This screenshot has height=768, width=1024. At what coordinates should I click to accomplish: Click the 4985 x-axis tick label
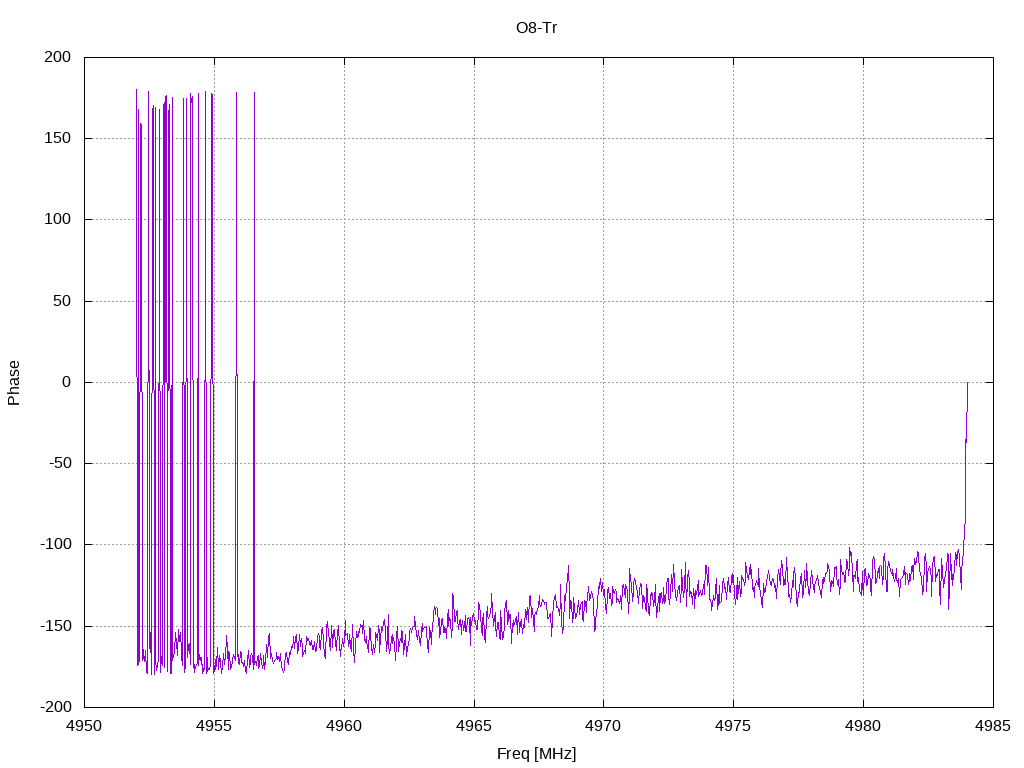coord(993,726)
